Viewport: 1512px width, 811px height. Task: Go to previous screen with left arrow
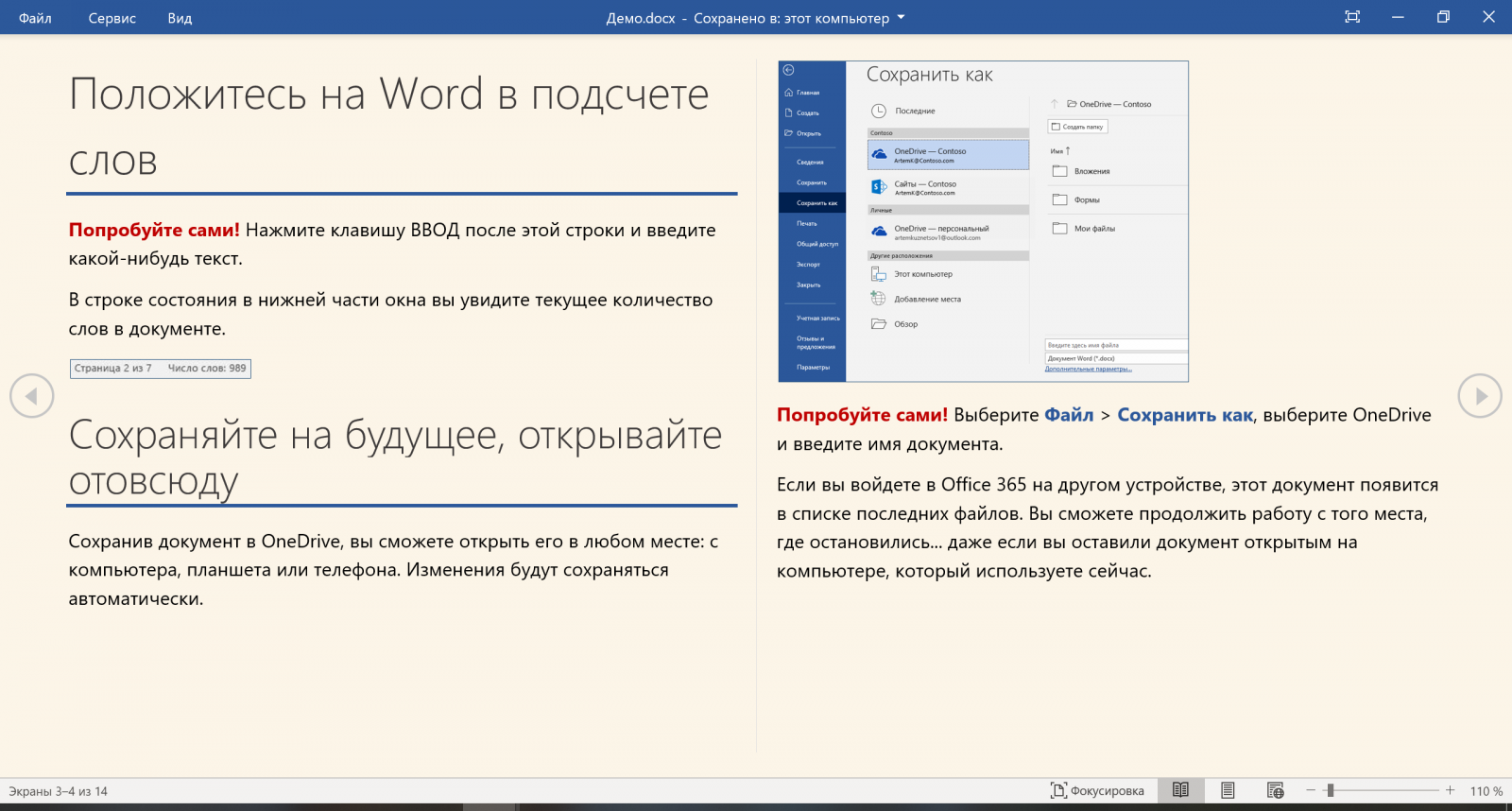tap(31, 396)
